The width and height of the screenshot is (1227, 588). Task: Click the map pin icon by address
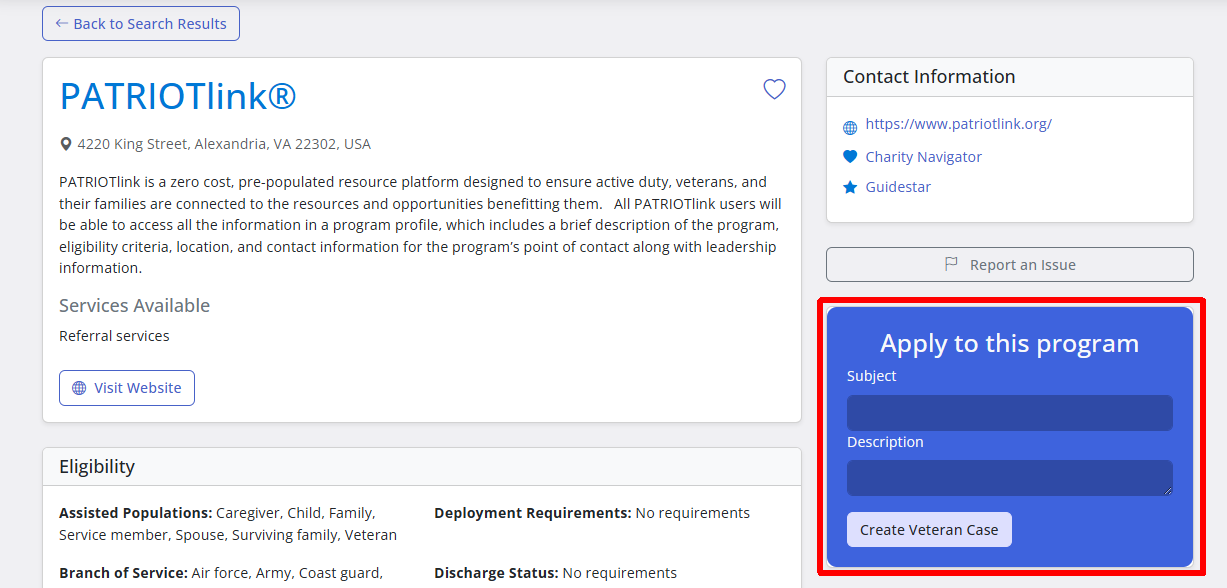click(66, 144)
